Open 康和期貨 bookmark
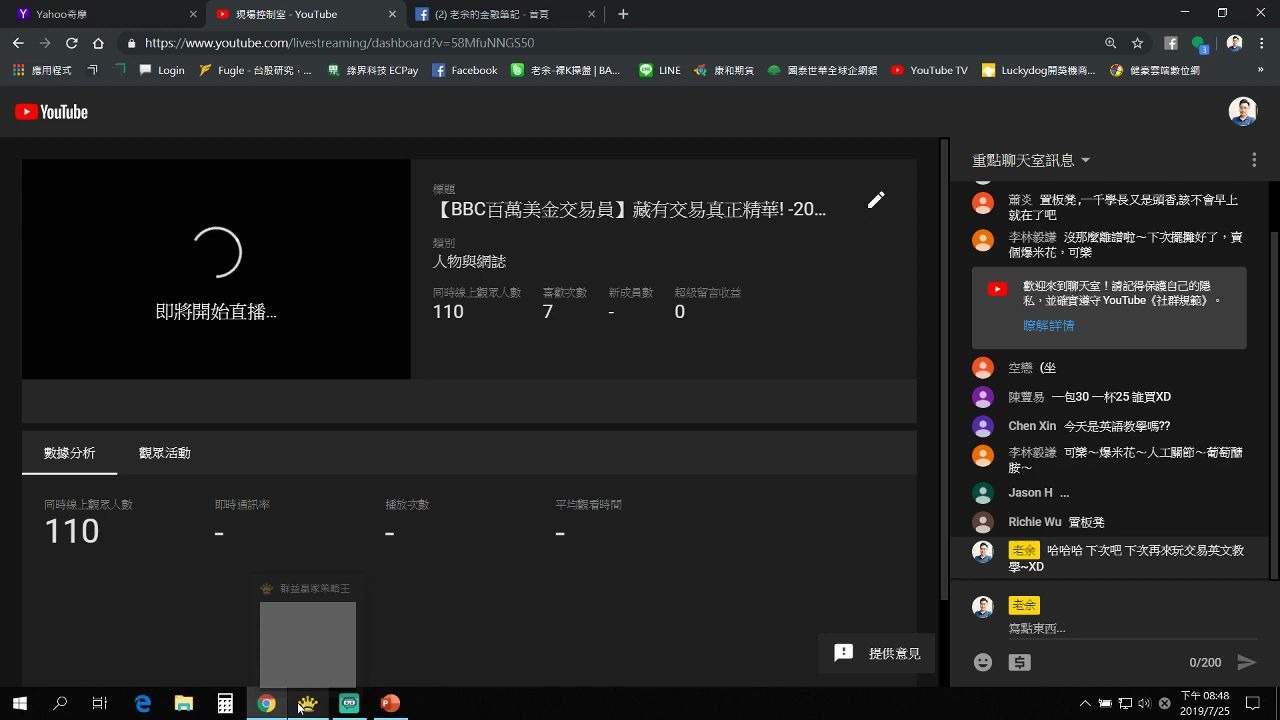The width and height of the screenshot is (1280, 720). tap(722, 70)
